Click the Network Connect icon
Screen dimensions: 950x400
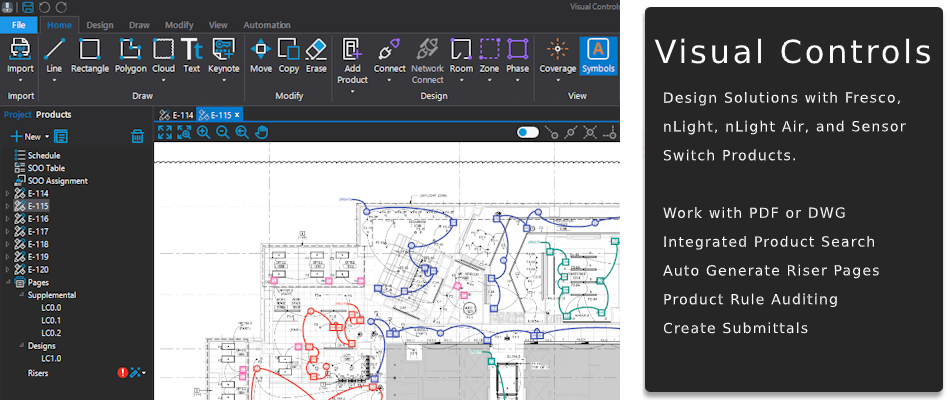[x=427, y=48]
